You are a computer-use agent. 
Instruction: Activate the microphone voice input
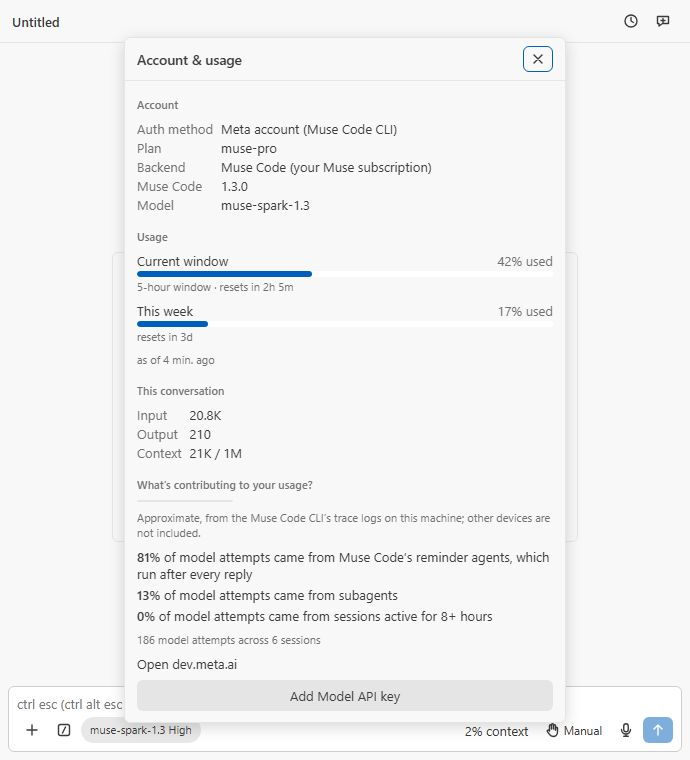click(626, 730)
